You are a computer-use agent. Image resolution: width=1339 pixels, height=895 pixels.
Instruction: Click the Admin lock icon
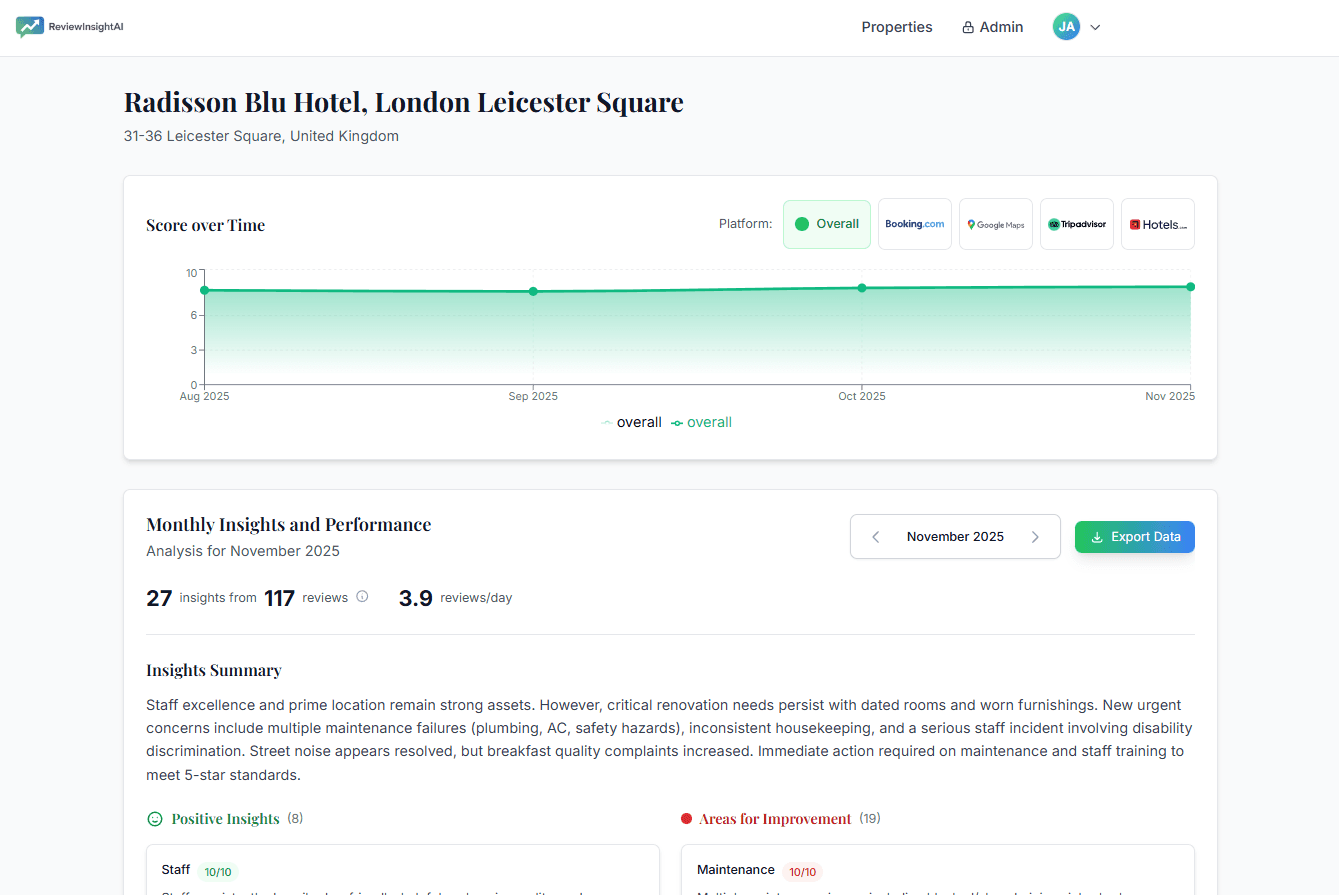966,27
